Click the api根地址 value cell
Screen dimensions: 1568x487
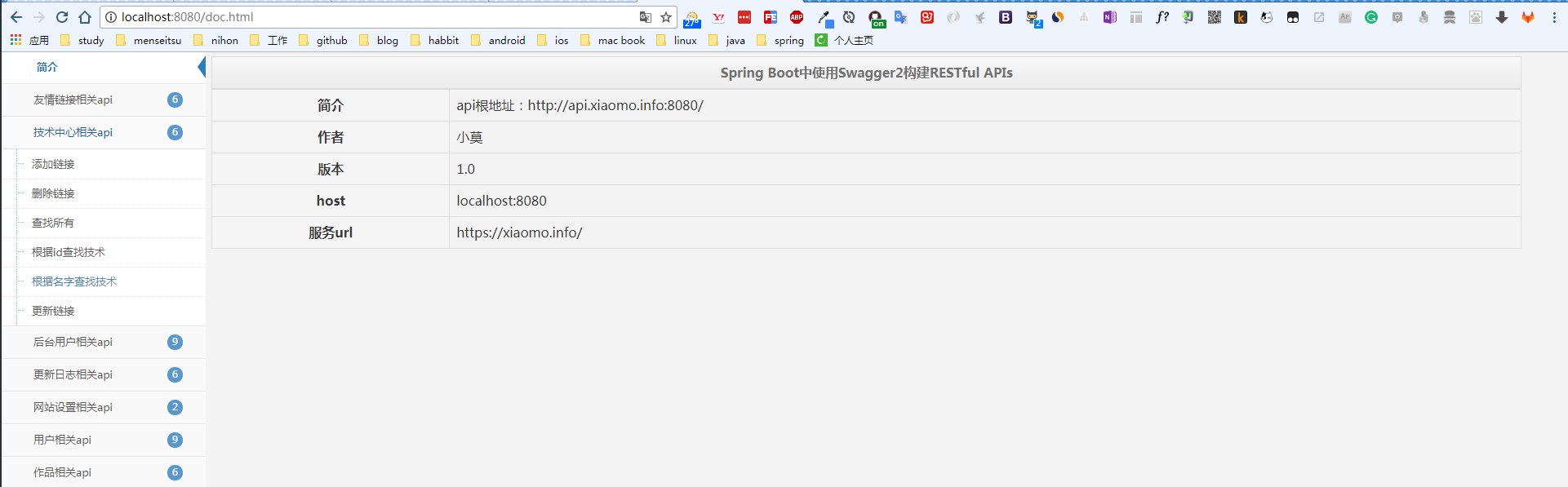coord(984,105)
